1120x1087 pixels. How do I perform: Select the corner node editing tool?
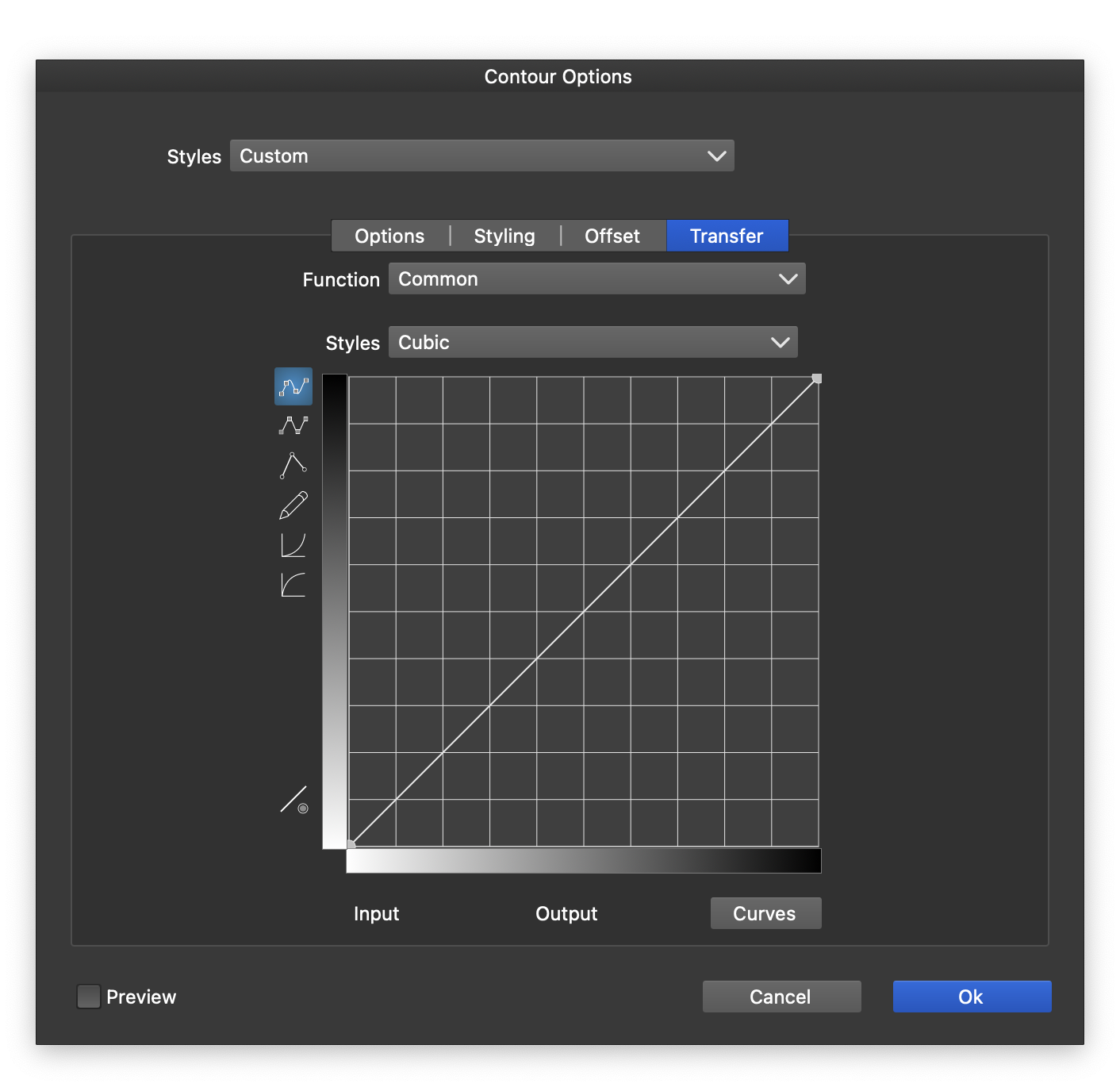point(293,466)
